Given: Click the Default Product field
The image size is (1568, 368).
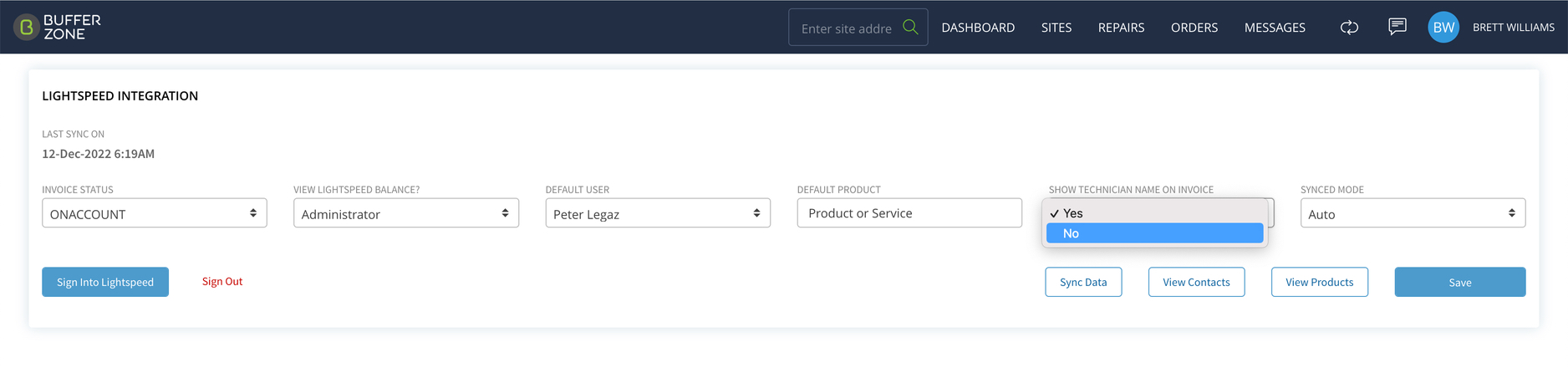Looking at the screenshot, I should (909, 213).
